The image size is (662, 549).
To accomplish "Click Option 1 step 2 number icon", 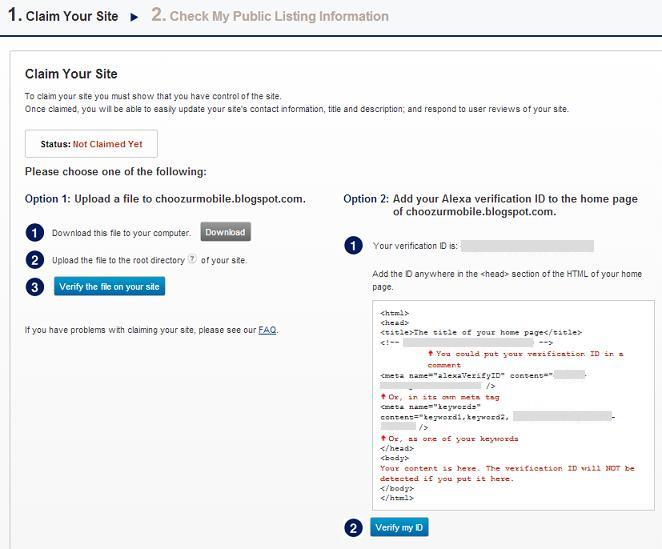I will point(36,260).
